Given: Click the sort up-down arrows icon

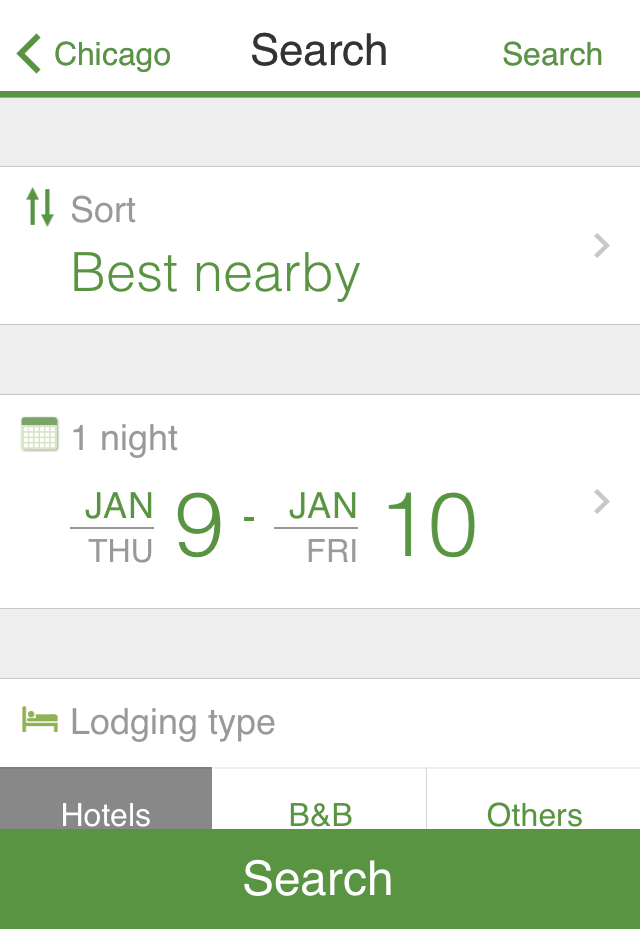Looking at the screenshot, I should tap(40, 207).
